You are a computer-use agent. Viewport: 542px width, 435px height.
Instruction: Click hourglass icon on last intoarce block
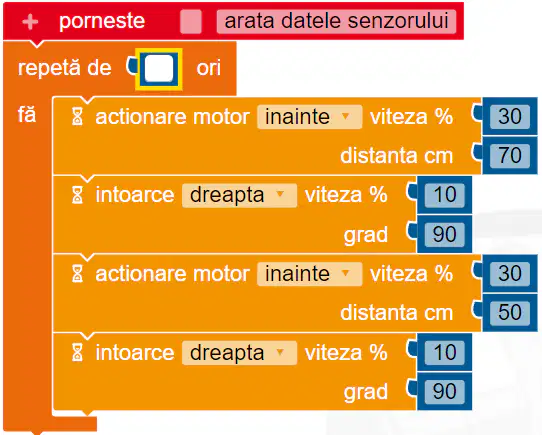pos(77,353)
